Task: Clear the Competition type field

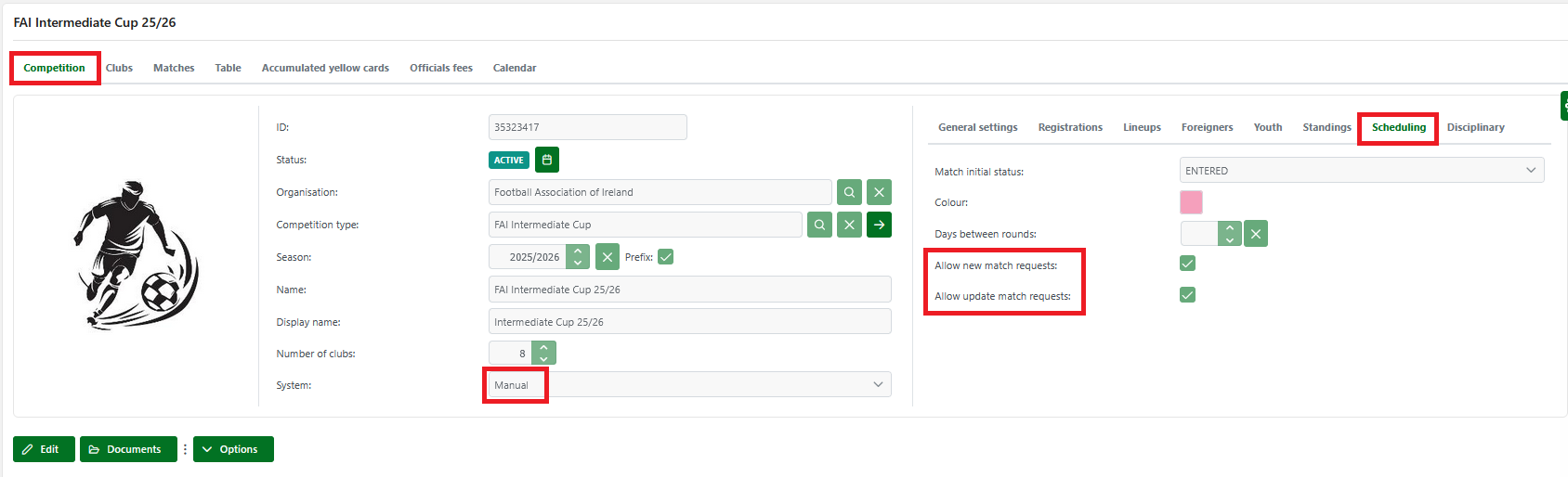Action: [x=849, y=225]
